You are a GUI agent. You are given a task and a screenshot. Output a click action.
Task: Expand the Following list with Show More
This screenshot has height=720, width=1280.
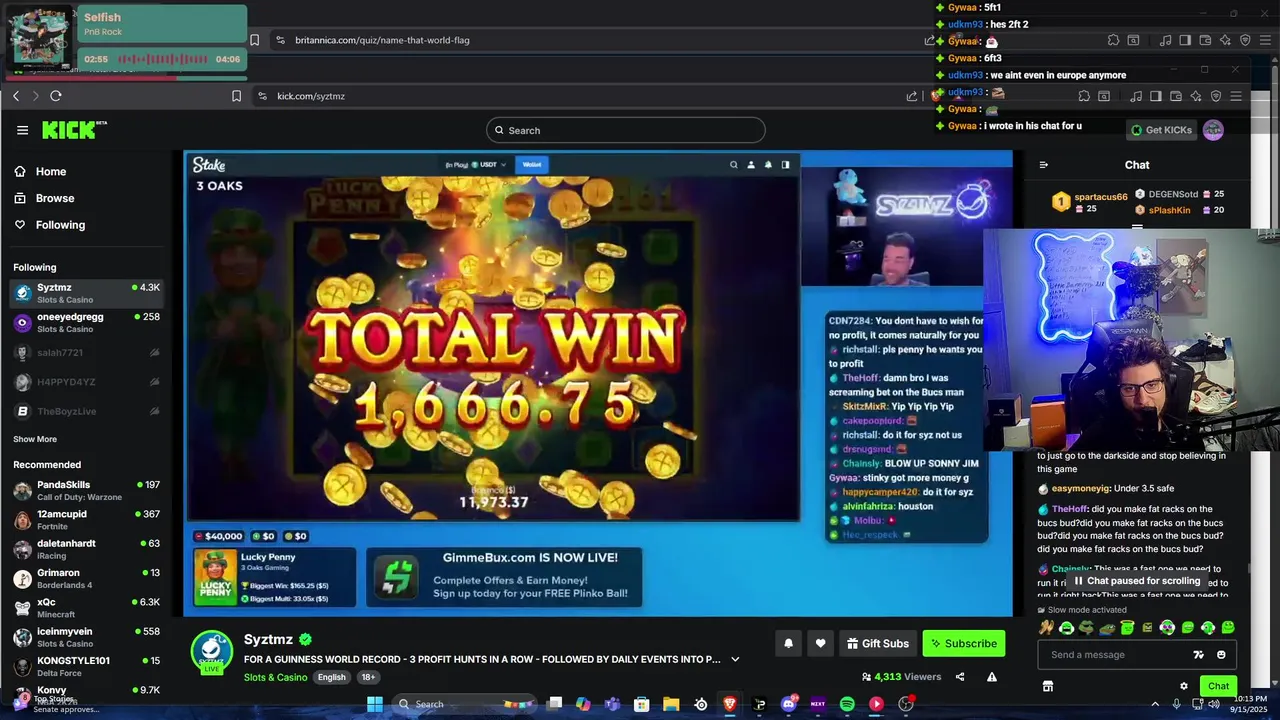(x=35, y=439)
